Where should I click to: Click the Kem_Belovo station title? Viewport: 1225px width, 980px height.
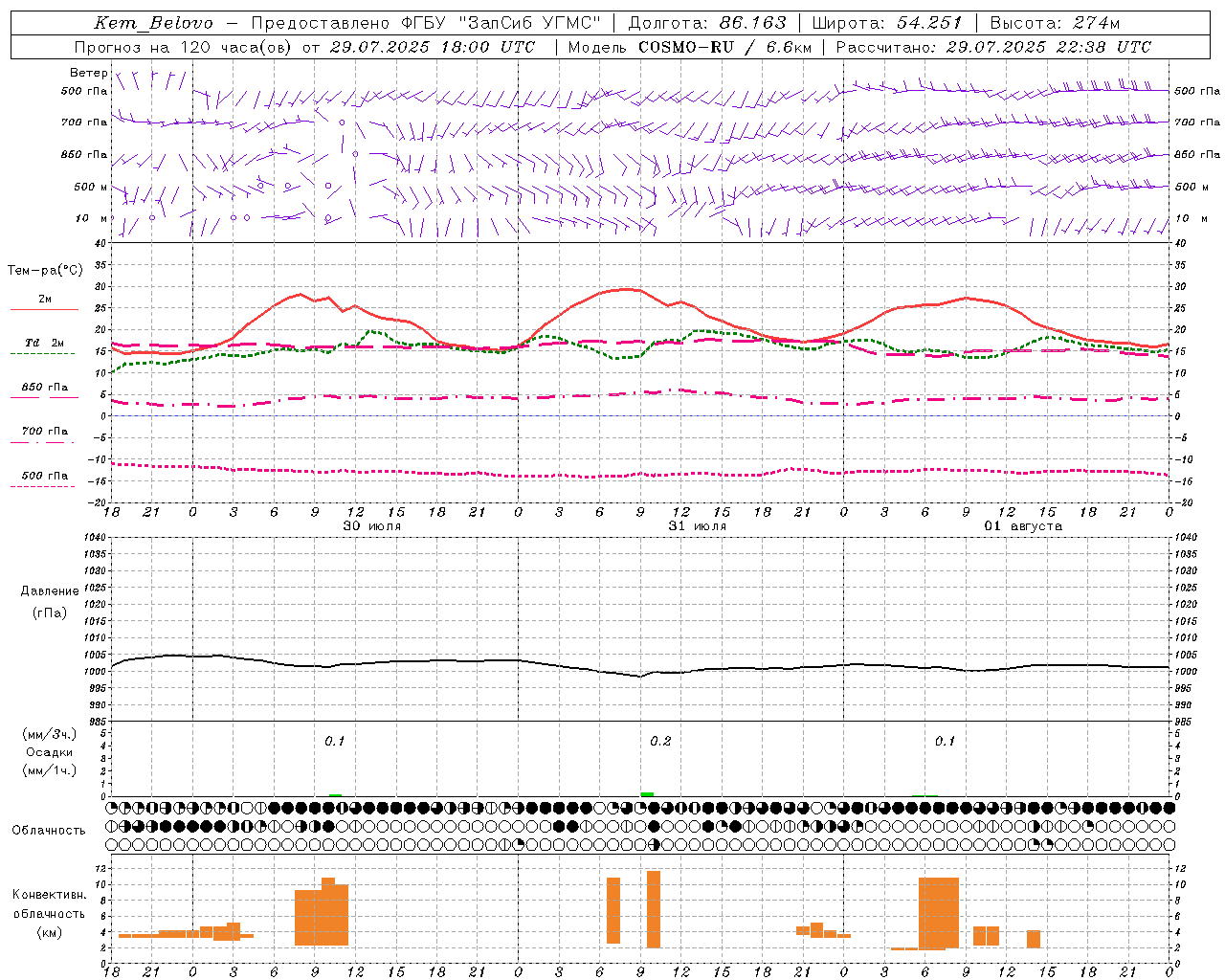pyautogui.click(x=154, y=23)
